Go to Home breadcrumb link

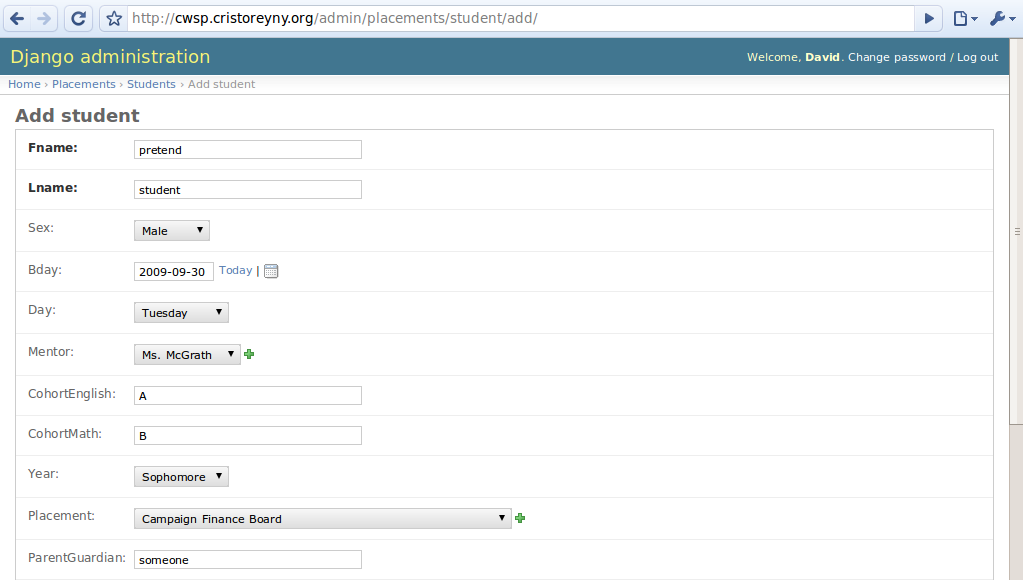(x=24, y=84)
